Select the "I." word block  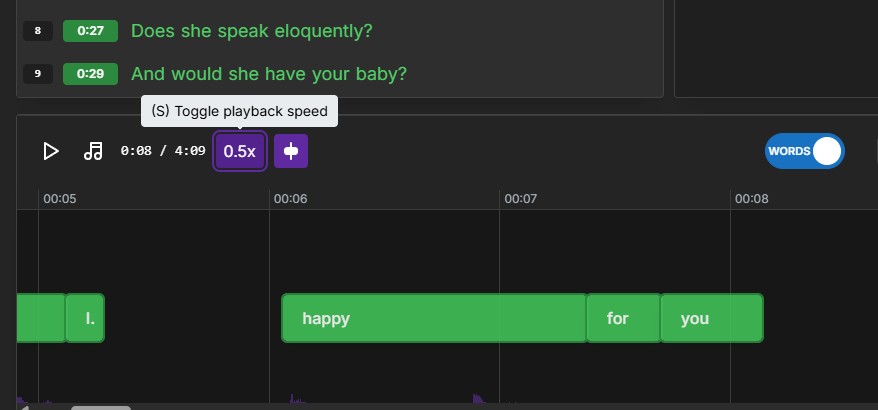pos(85,318)
